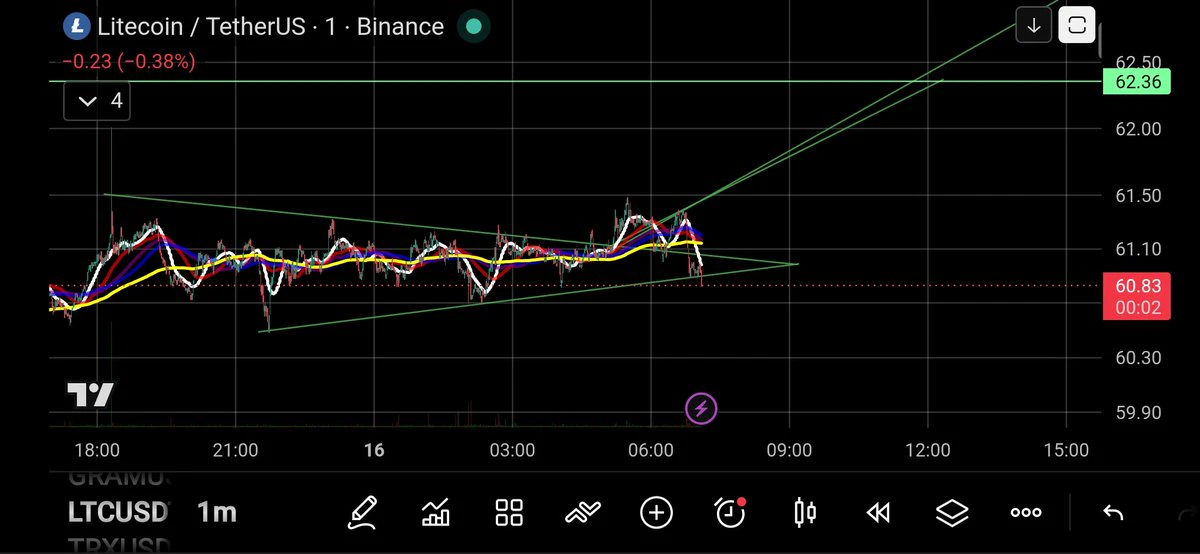This screenshot has width=1200, height=554.
Task: Open the LTCUSD symbol selector
Action: click(119, 513)
